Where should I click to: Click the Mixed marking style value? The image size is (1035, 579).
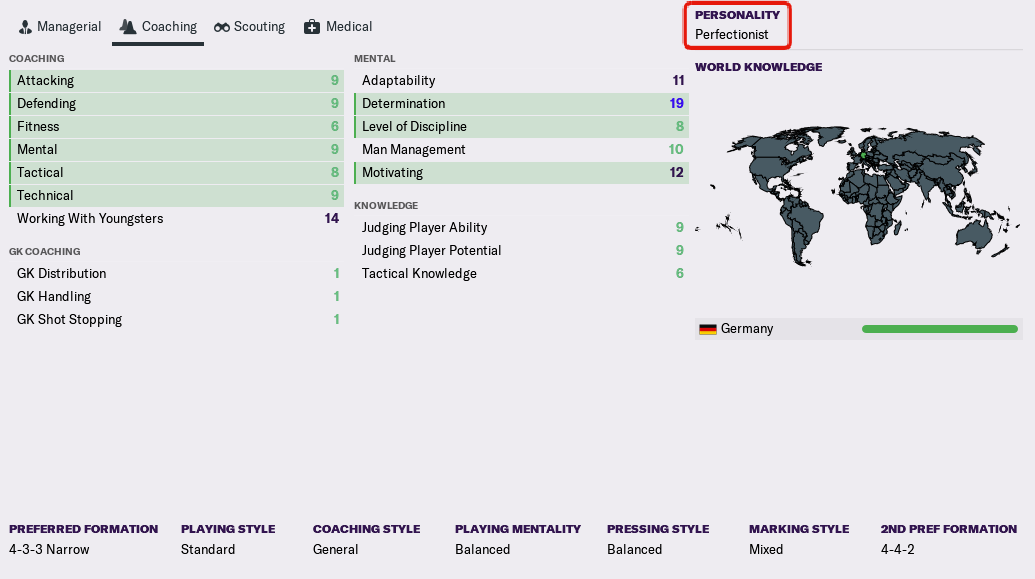(766, 549)
